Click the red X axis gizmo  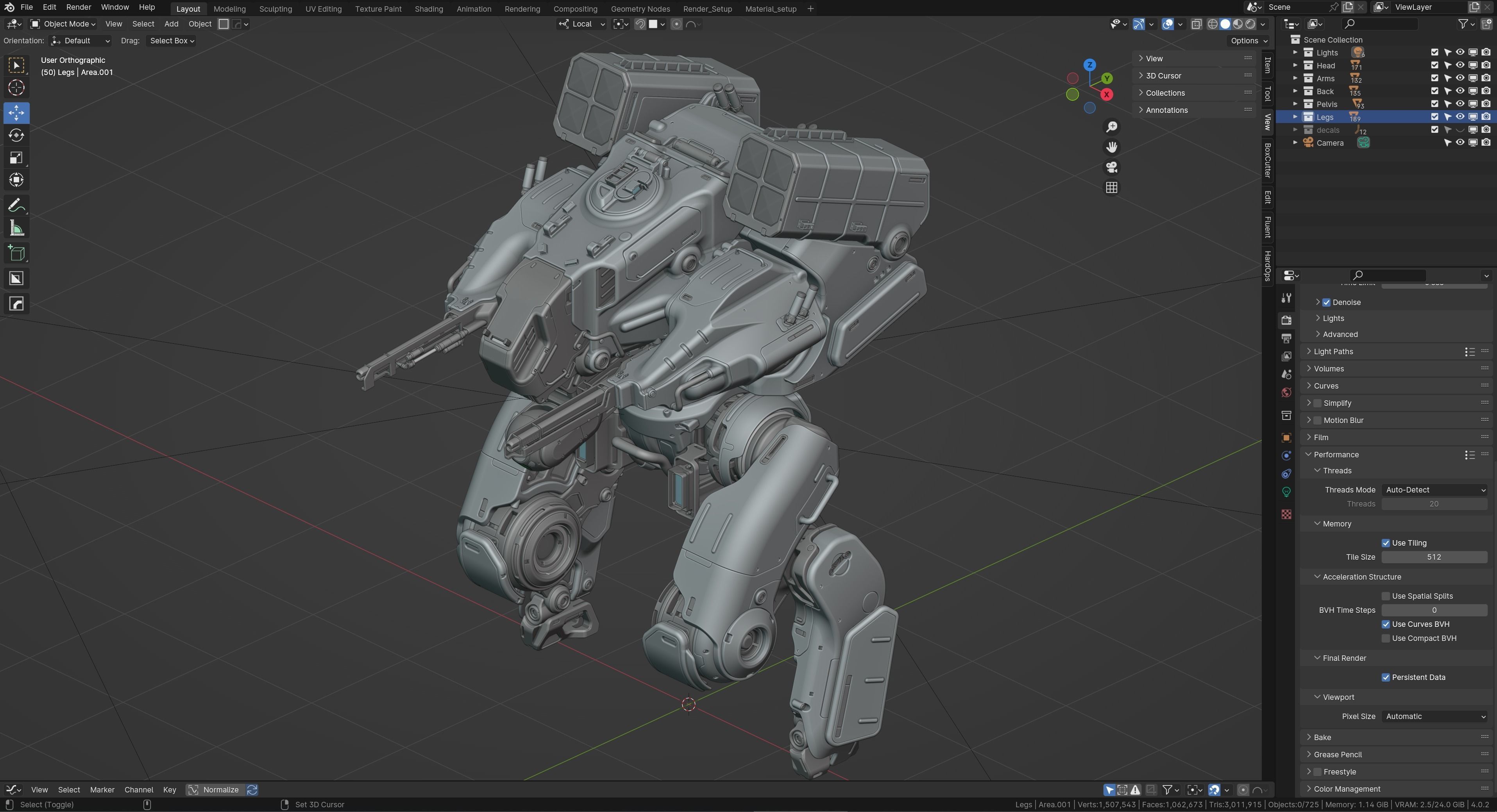coord(1107,94)
